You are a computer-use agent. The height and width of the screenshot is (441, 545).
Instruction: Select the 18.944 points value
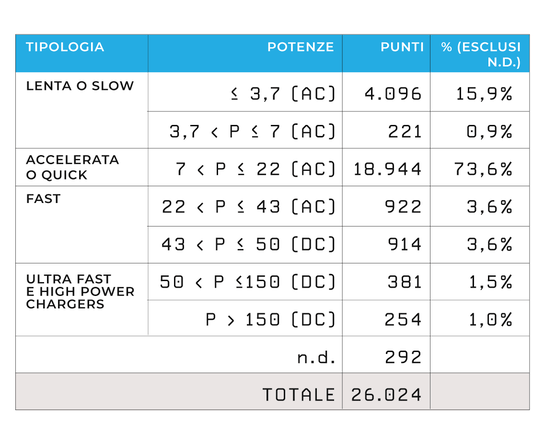coord(387,169)
